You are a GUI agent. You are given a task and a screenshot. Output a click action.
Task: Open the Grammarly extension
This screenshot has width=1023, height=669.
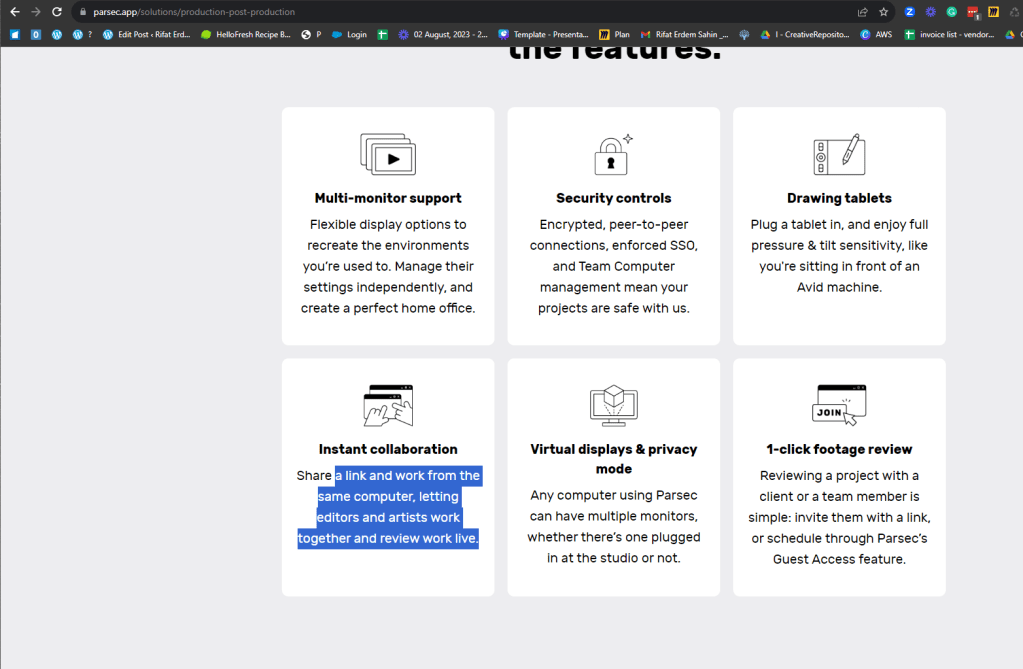pyautogui.click(x=952, y=12)
